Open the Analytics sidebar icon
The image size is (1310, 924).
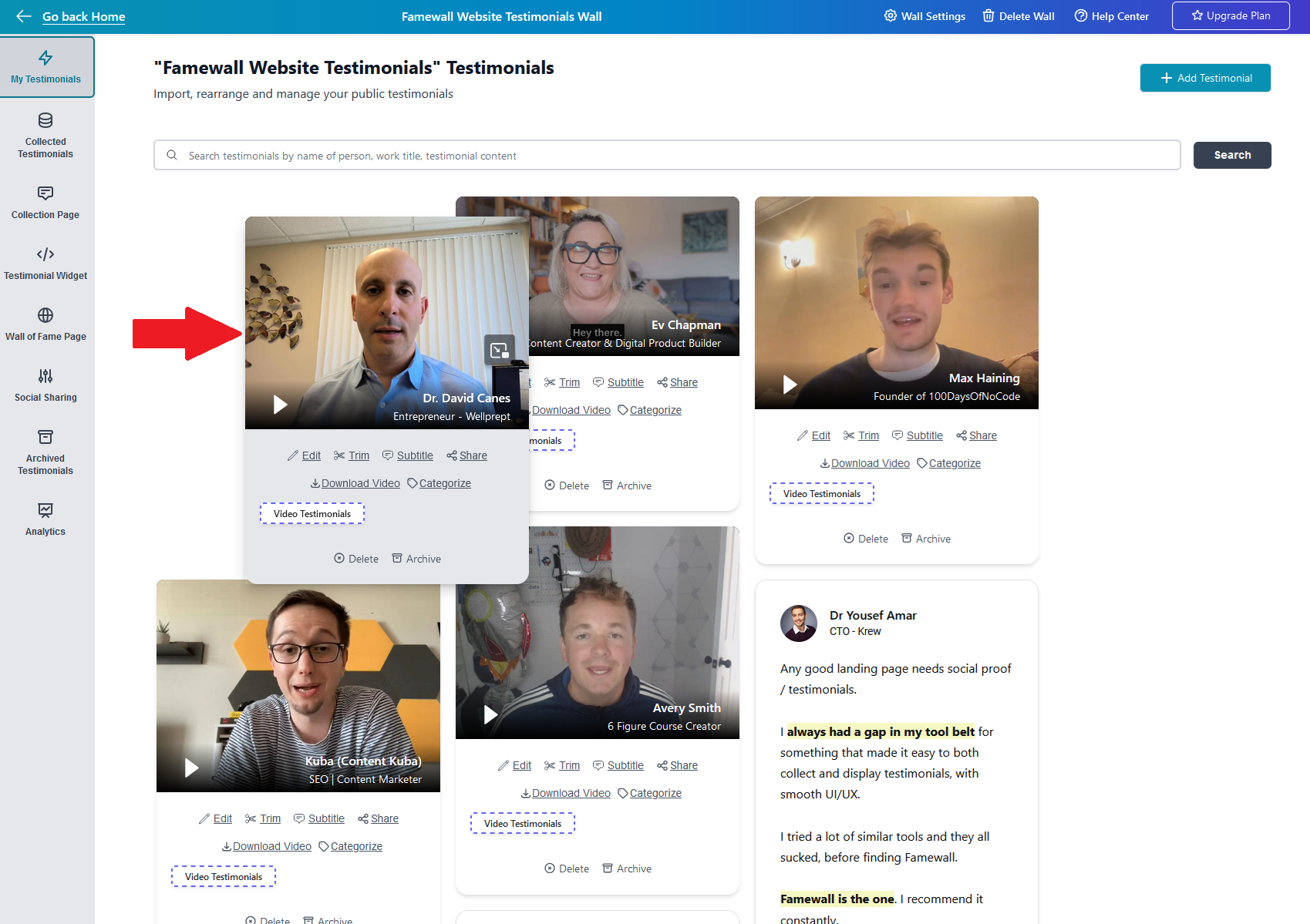tap(45, 510)
